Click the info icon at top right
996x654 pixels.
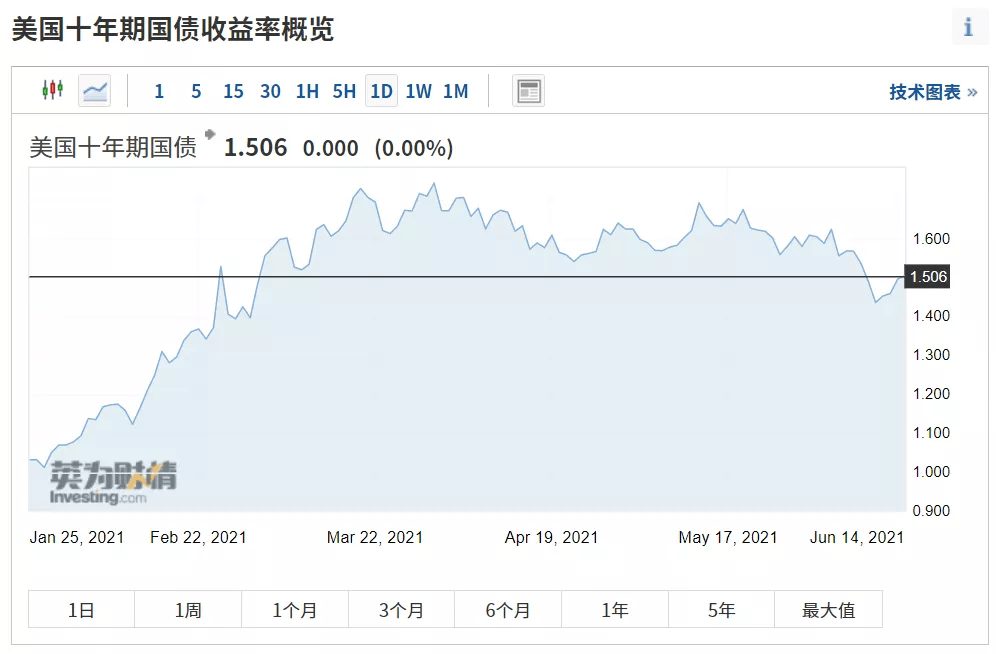tap(968, 28)
